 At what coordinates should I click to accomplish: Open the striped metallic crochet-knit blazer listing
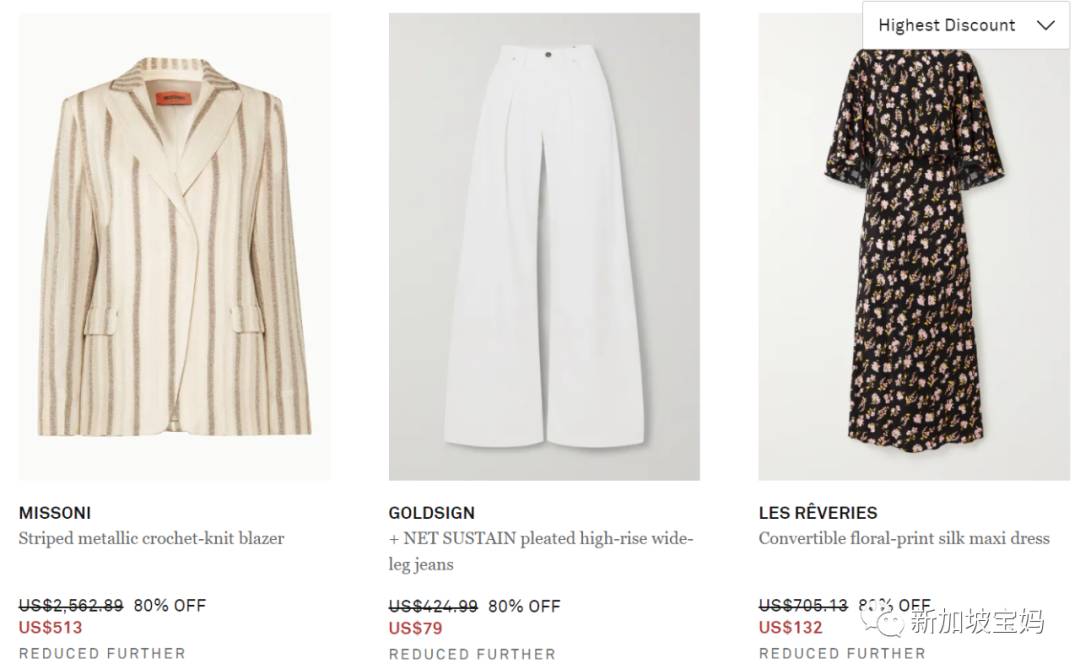[x=151, y=538]
